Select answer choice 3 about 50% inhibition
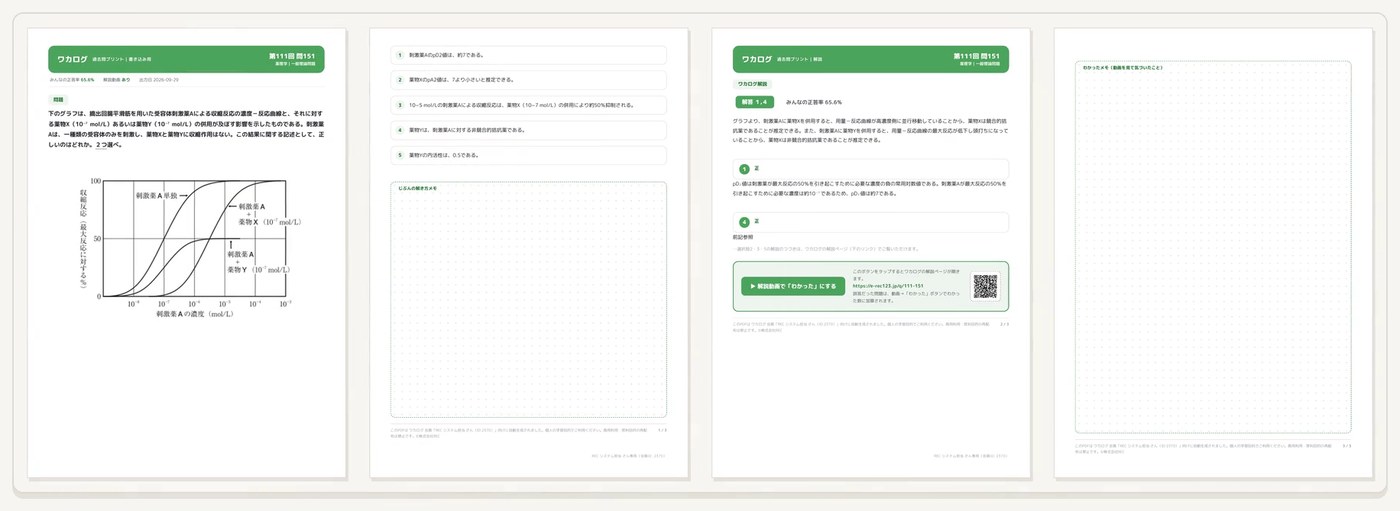The image size is (1400, 511). coord(529,105)
